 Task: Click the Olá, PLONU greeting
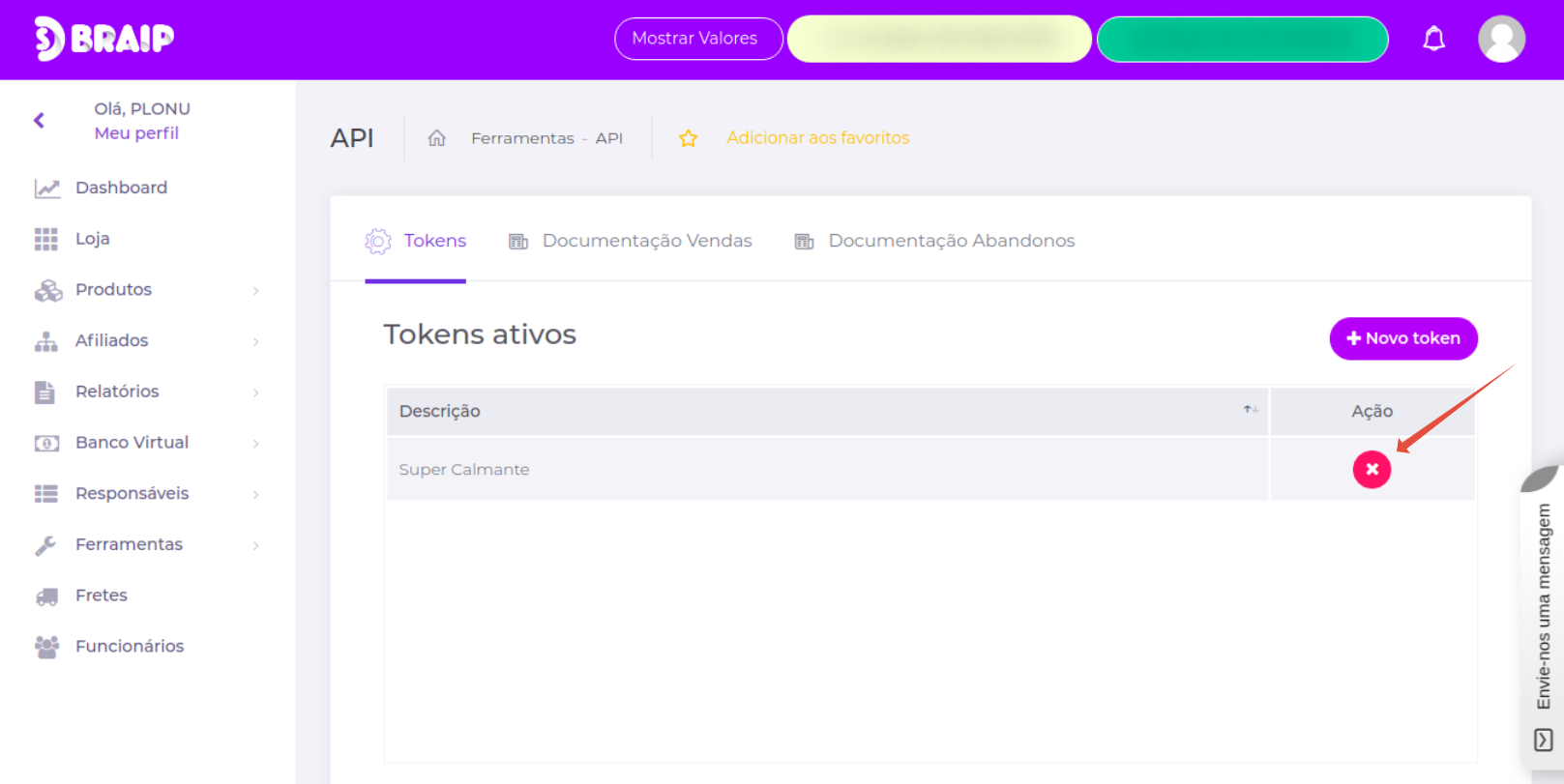[x=142, y=109]
